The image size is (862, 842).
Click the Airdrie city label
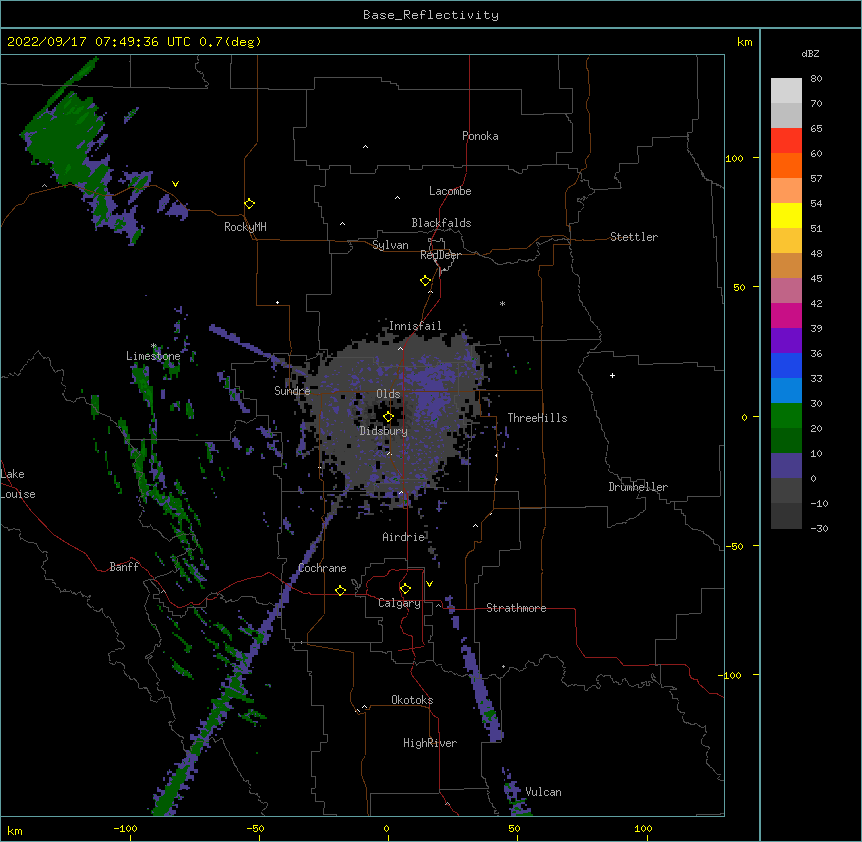404,537
